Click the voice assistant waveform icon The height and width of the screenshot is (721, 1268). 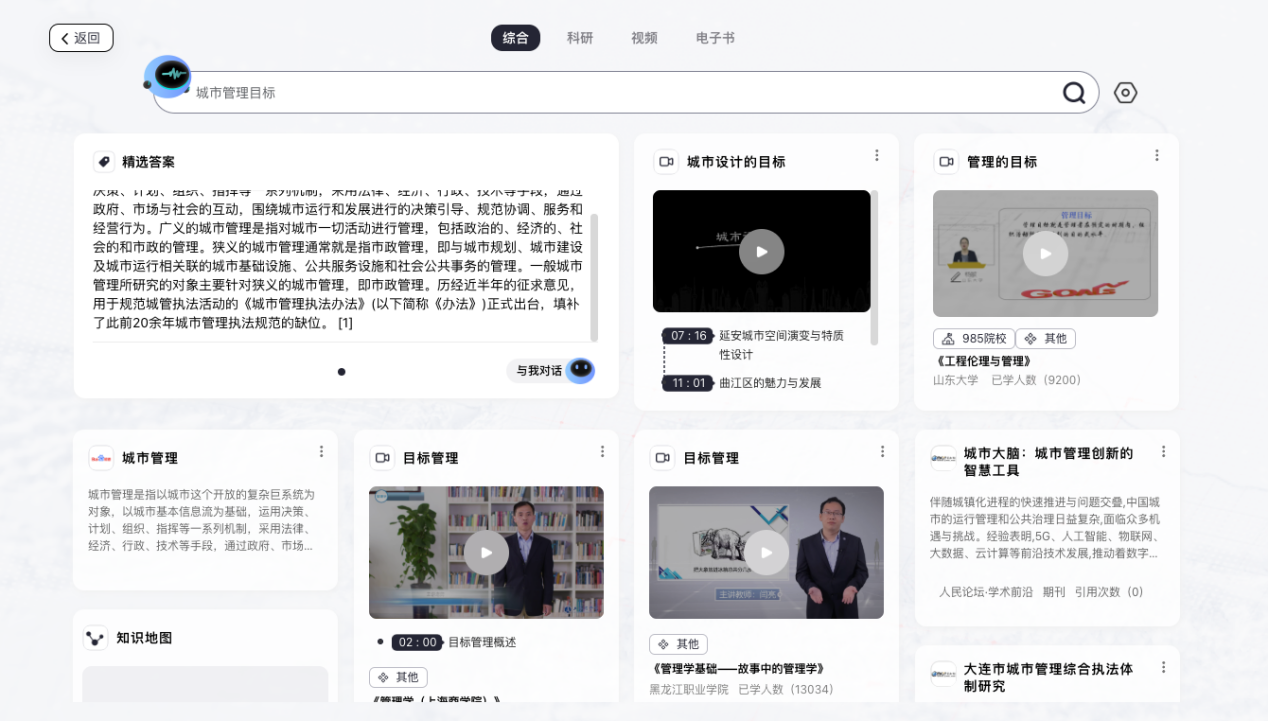click(169, 76)
